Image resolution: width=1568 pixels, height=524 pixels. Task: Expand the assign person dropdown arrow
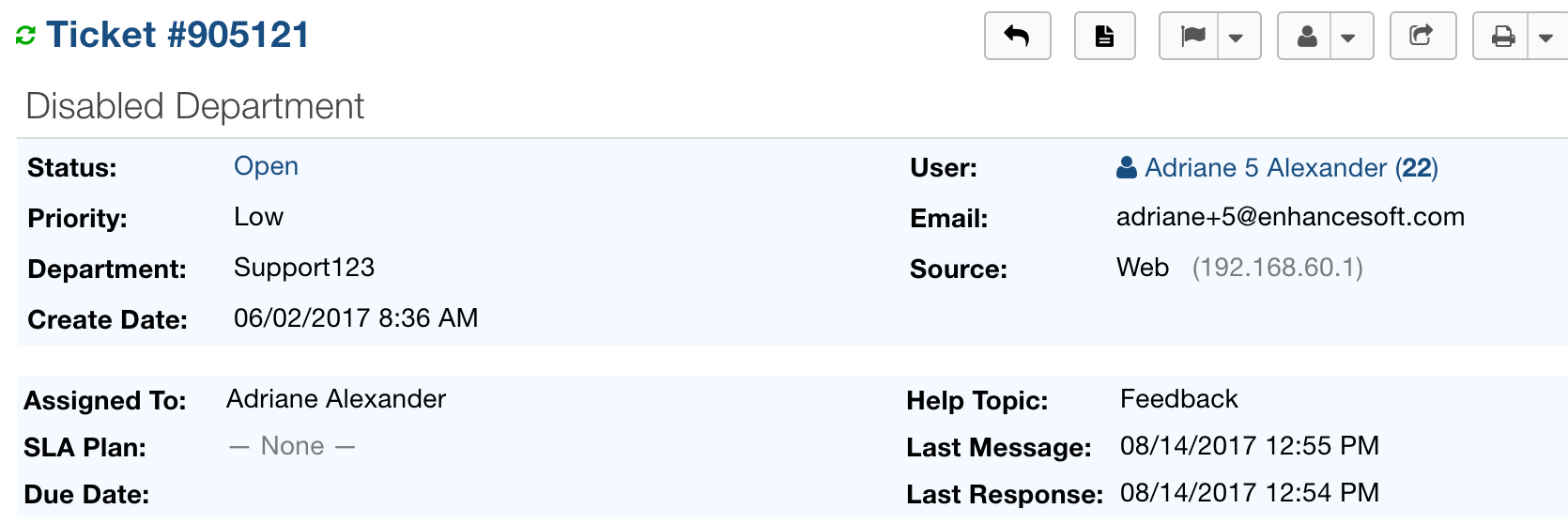point(1348,38)
